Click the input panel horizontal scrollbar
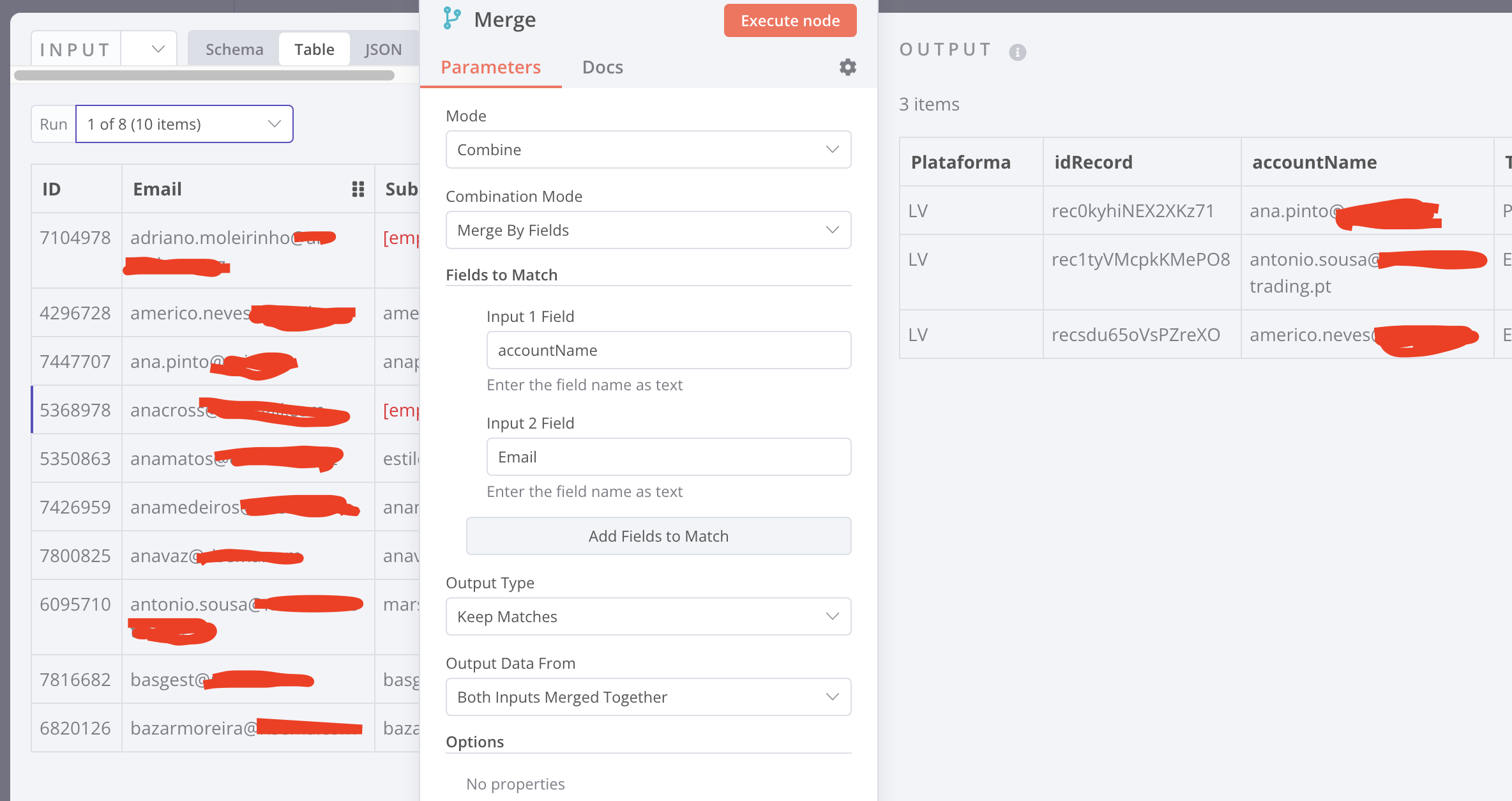This screenshot has height=801, width=1512. (x=204, y=75)
